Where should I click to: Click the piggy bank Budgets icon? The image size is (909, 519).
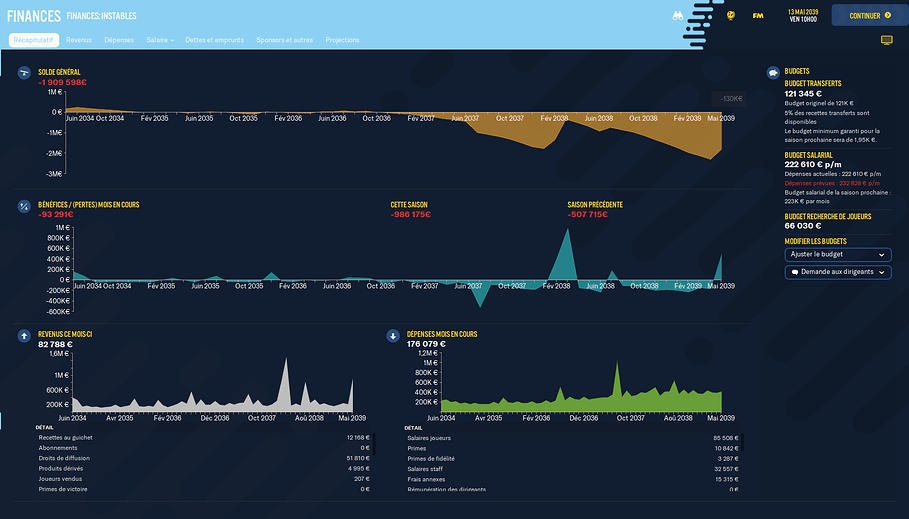point(773,72)
